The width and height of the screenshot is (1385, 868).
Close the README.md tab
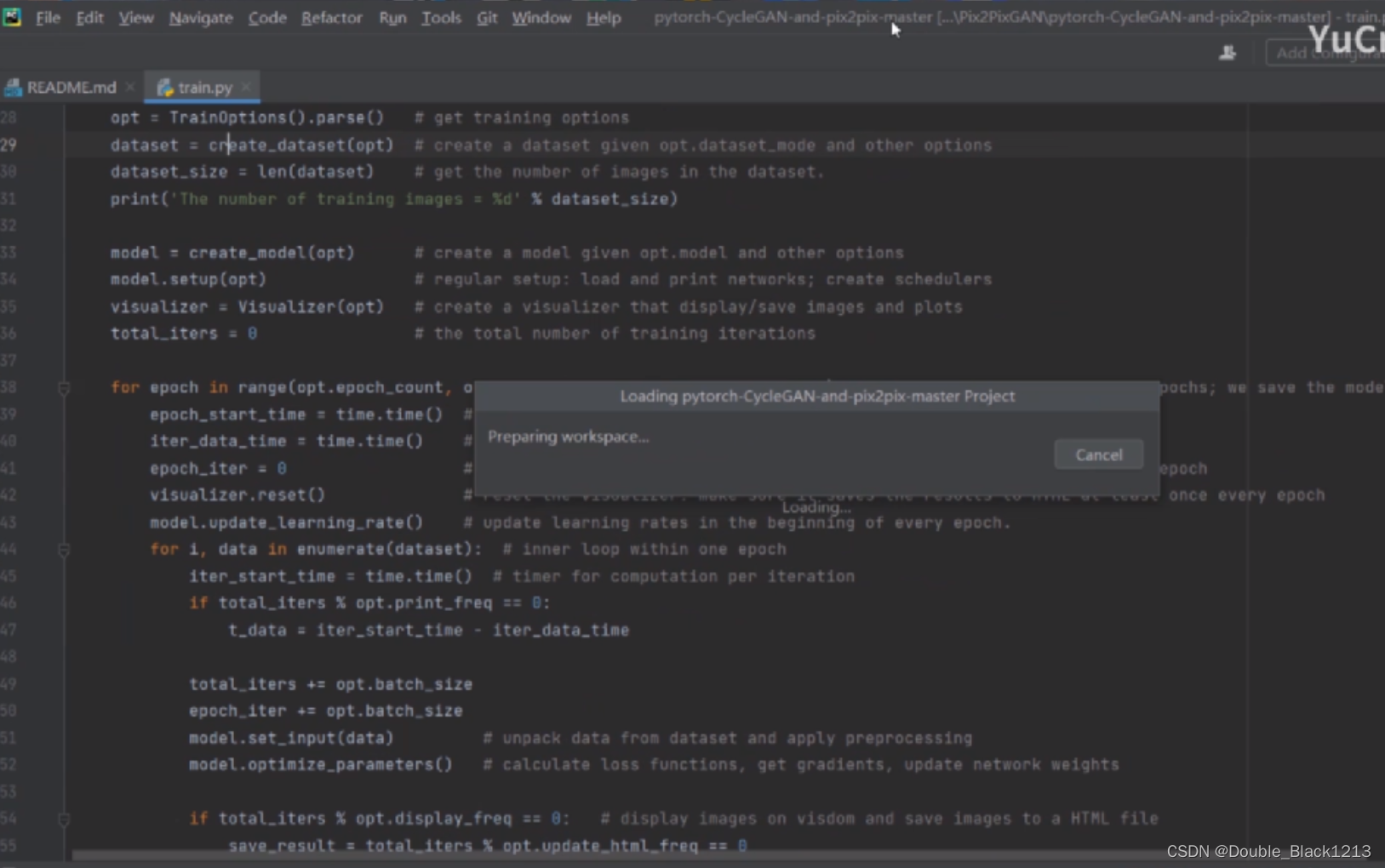point(130,87)
